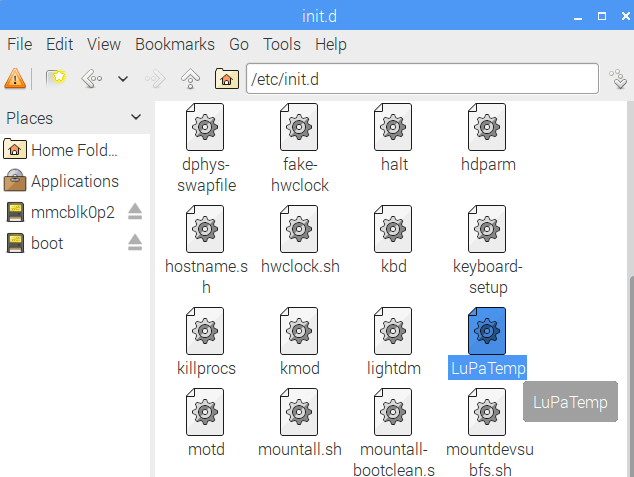Screen dimensions: 634x477
Task: Click the 'kmod' file name label
Action: pos(300,368)
